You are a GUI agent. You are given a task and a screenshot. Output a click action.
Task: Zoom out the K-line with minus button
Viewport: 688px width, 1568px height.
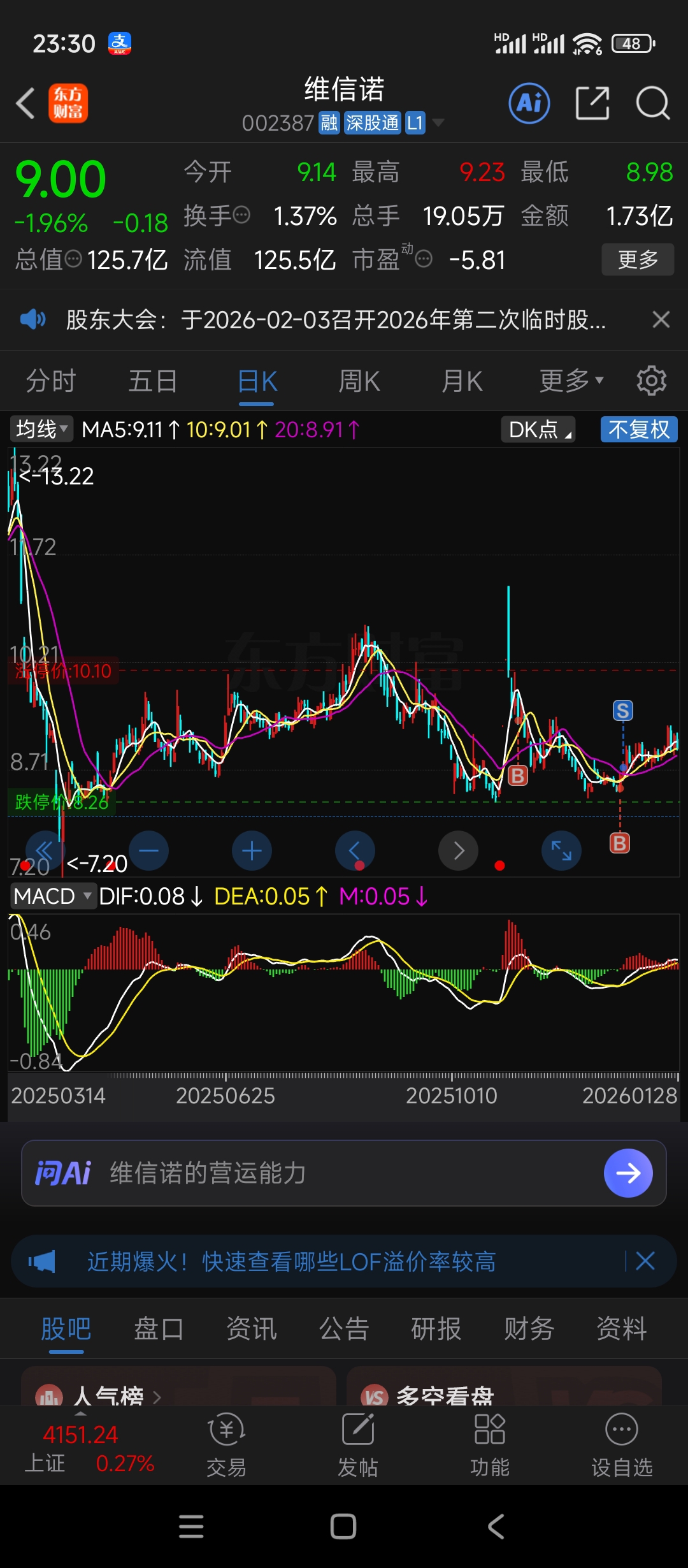pos(148,851)
